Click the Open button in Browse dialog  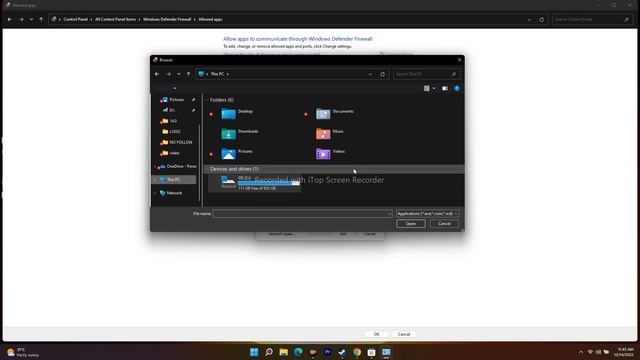[411, 224]
